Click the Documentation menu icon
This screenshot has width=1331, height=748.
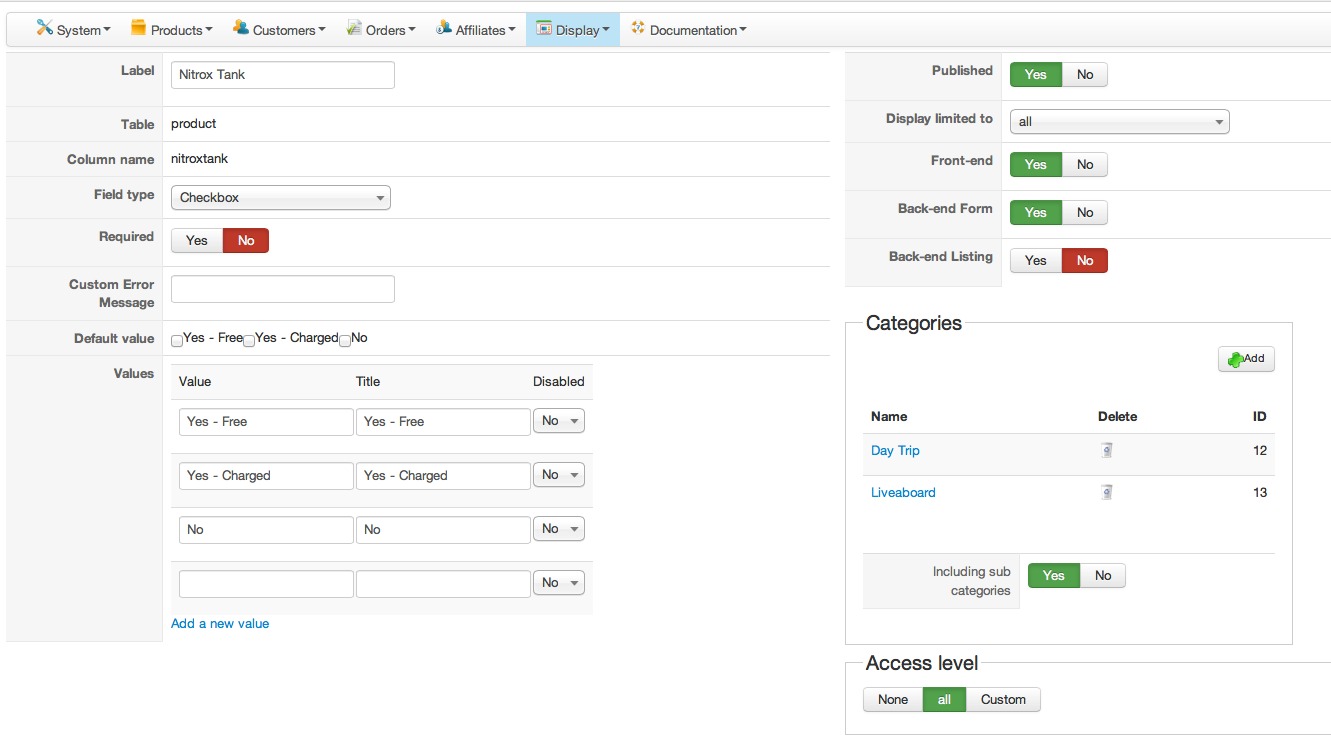click(x=638, y=29)
